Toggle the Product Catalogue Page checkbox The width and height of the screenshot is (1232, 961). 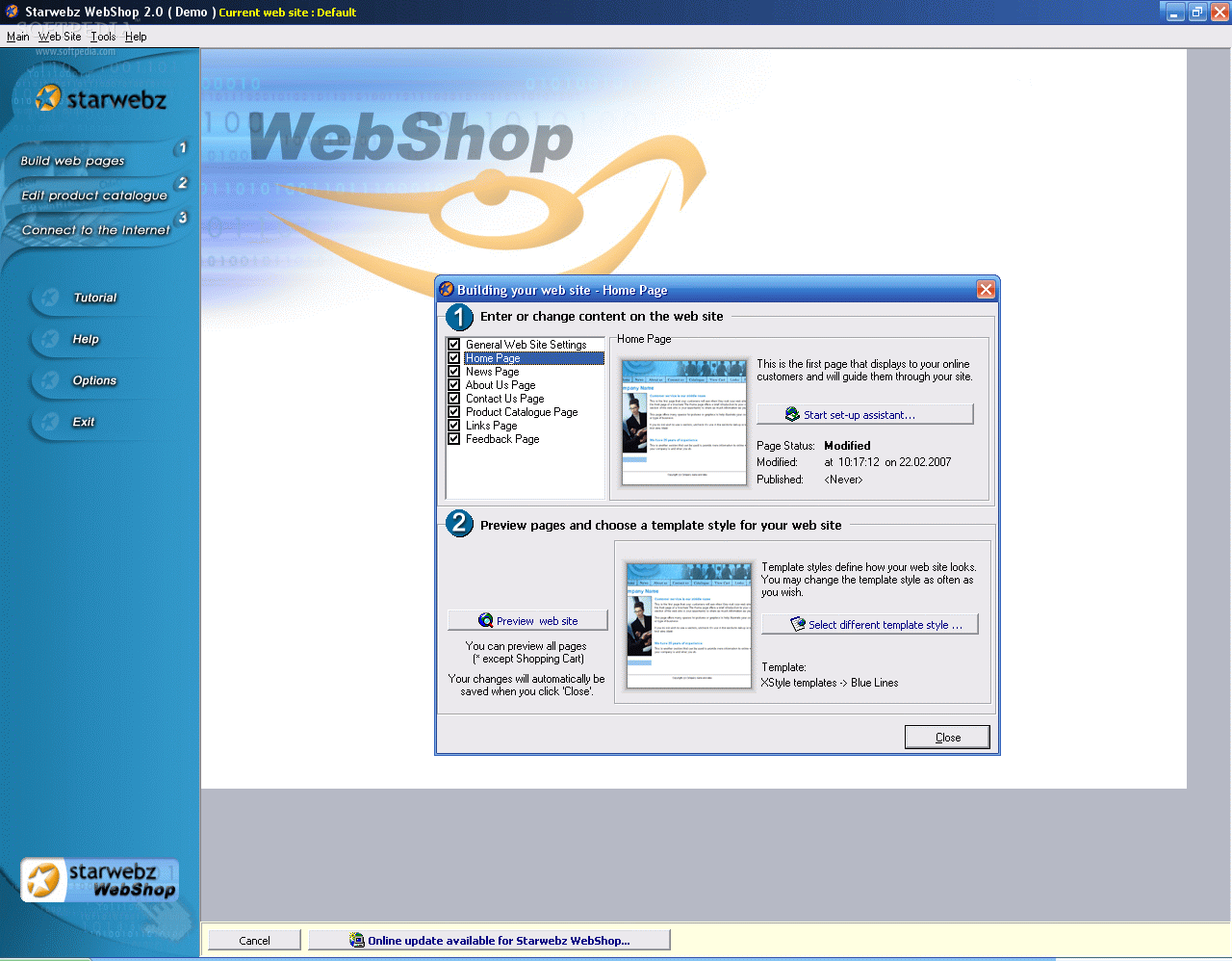click(453, 411)
